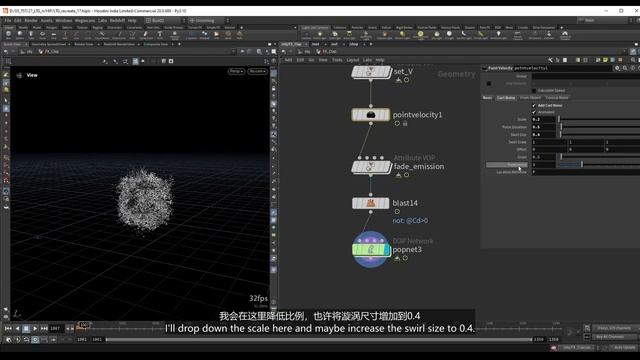
Task: Open the Persp viewport dropdown
Action: click(236, 71)
